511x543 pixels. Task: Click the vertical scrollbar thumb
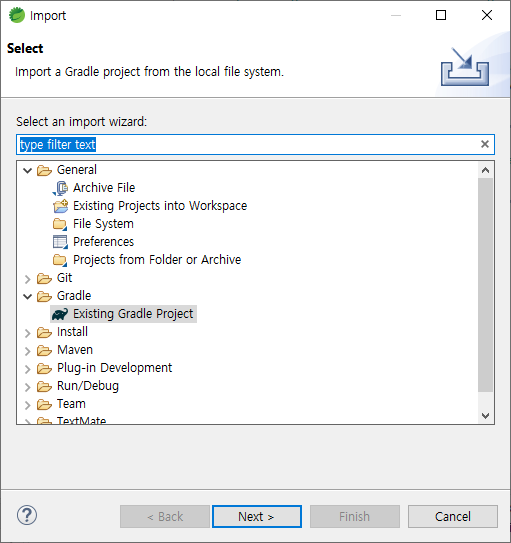pos(485,285)
